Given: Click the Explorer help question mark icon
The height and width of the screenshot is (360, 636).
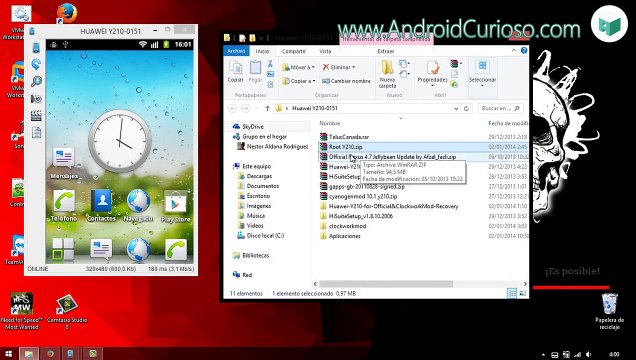Looking at the screenshot, I should pyautogui.click(x=524, y=51).
